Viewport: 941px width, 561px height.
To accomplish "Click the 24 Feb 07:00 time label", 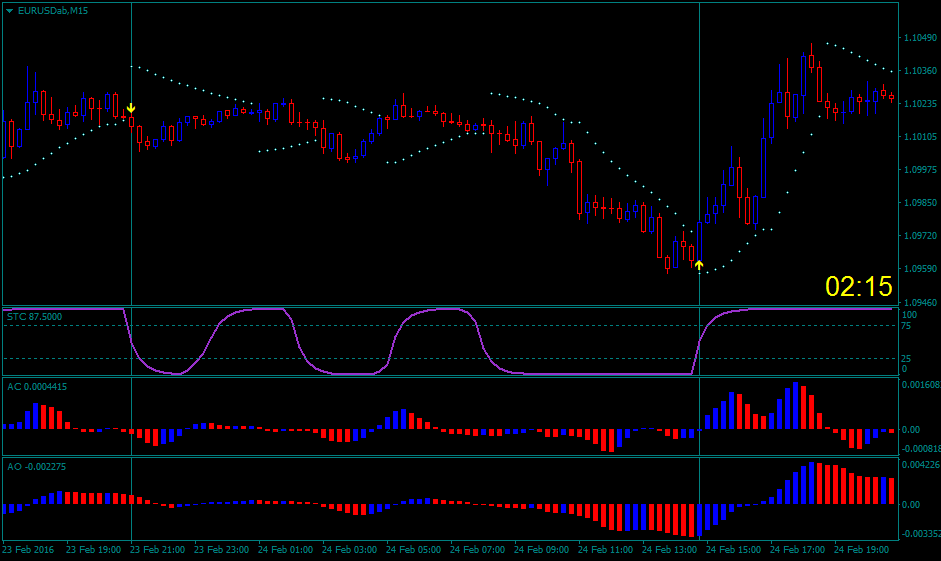I will 478,549.
